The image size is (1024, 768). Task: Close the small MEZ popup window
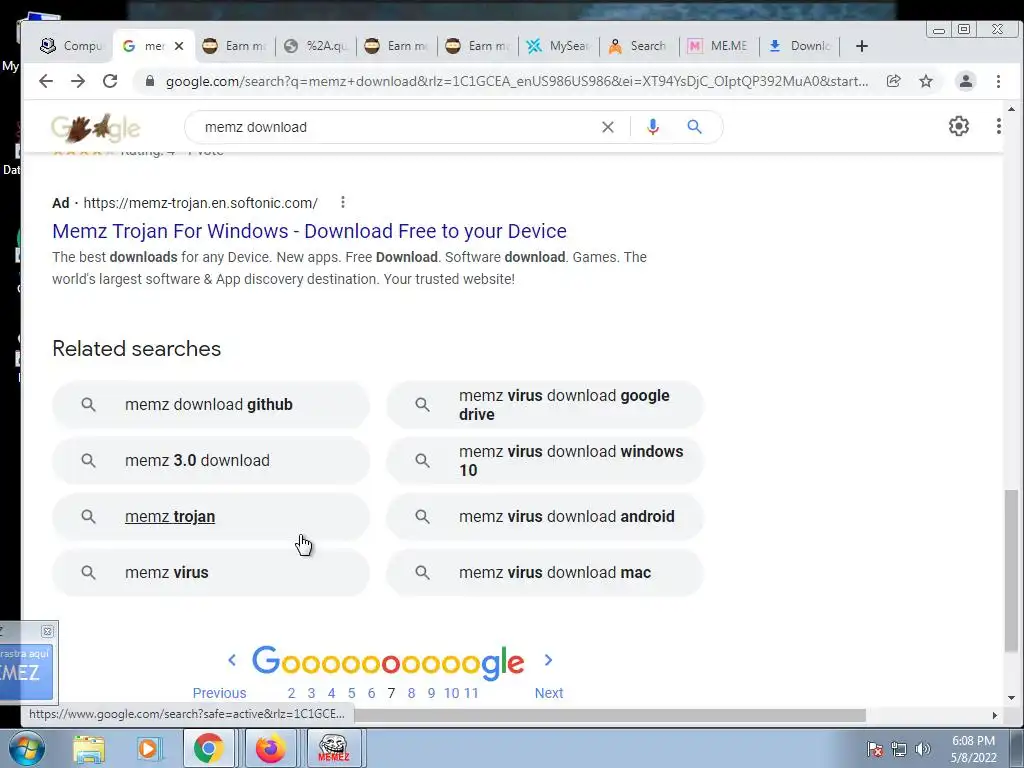[x=47, y=631]
